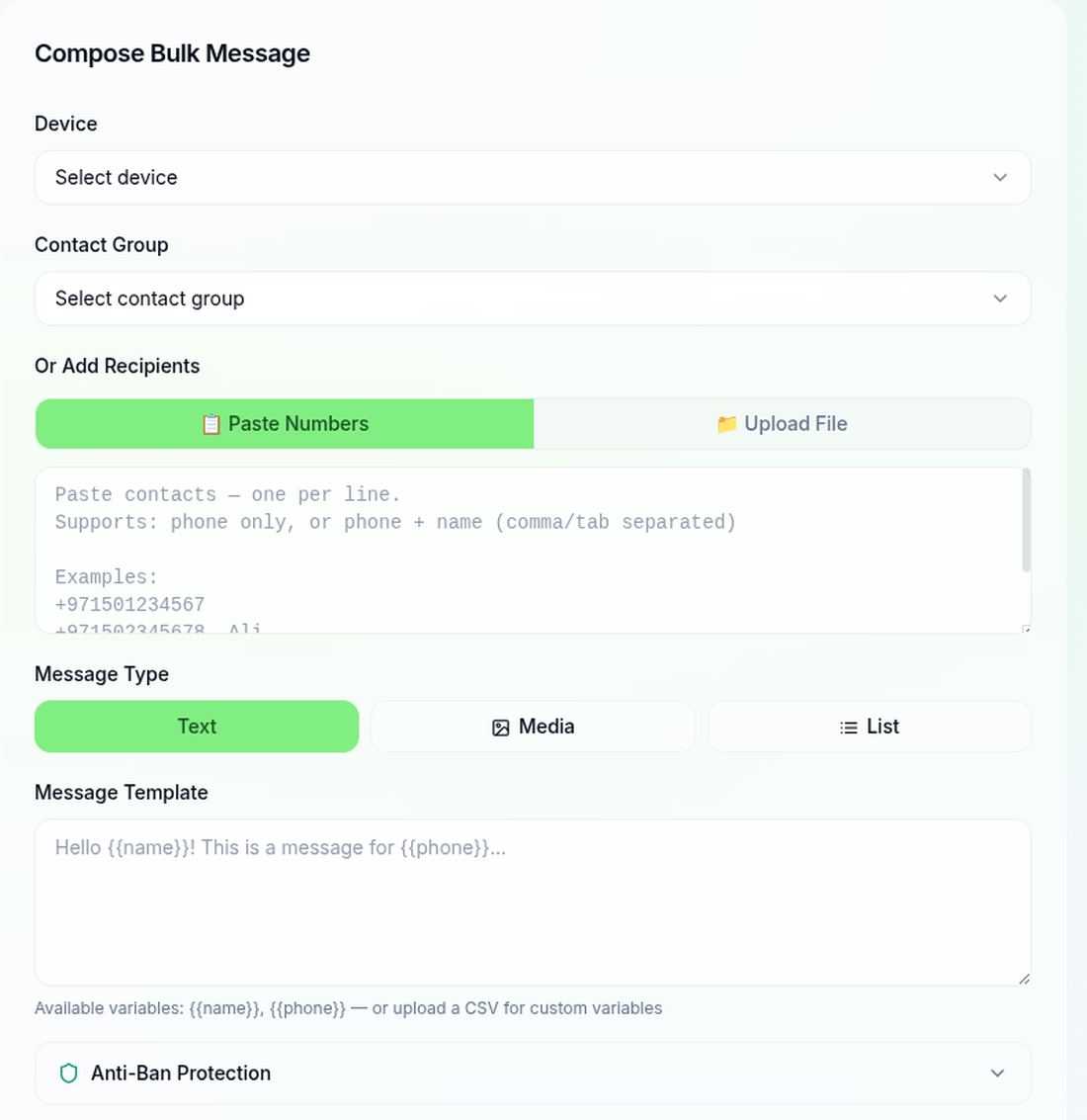Click the list icon on List button
This screenshot has height=1120, width=1087.
coord(849,728)
